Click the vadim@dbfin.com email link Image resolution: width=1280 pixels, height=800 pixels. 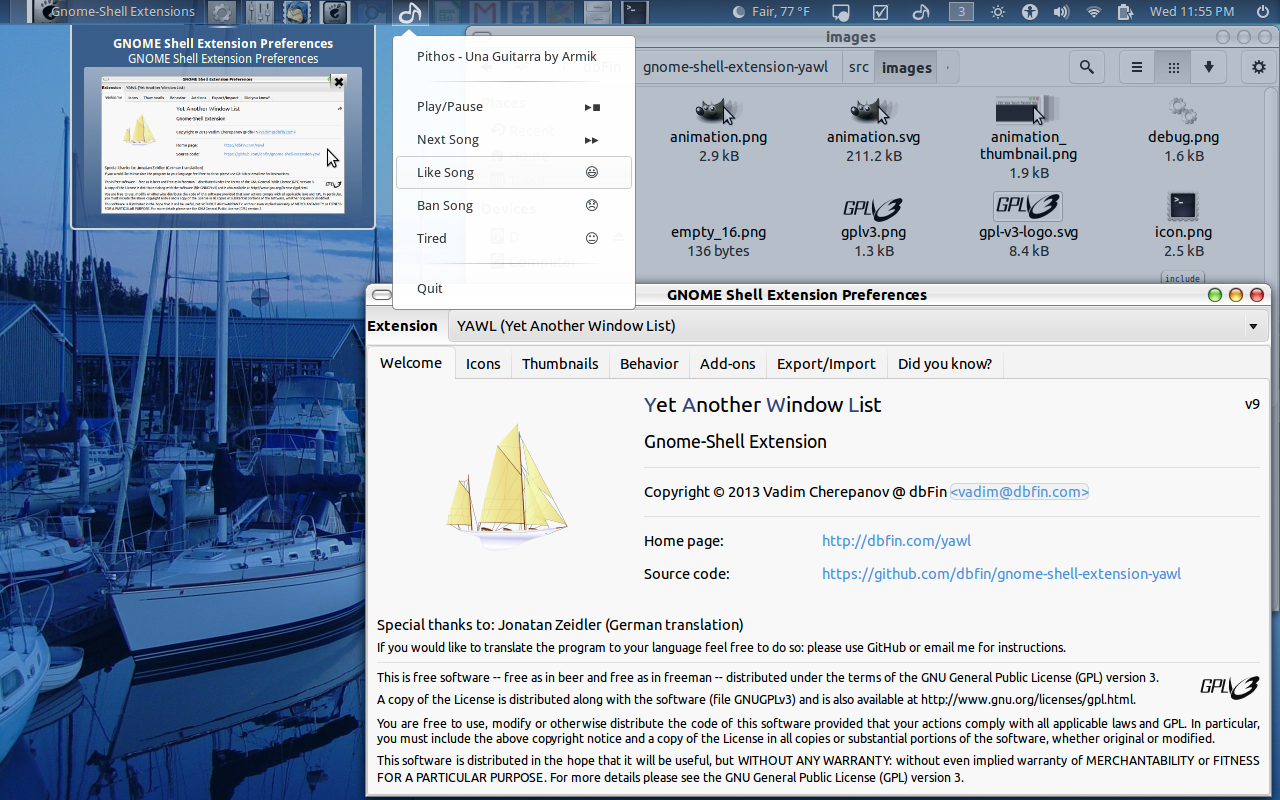point(1019,492)
